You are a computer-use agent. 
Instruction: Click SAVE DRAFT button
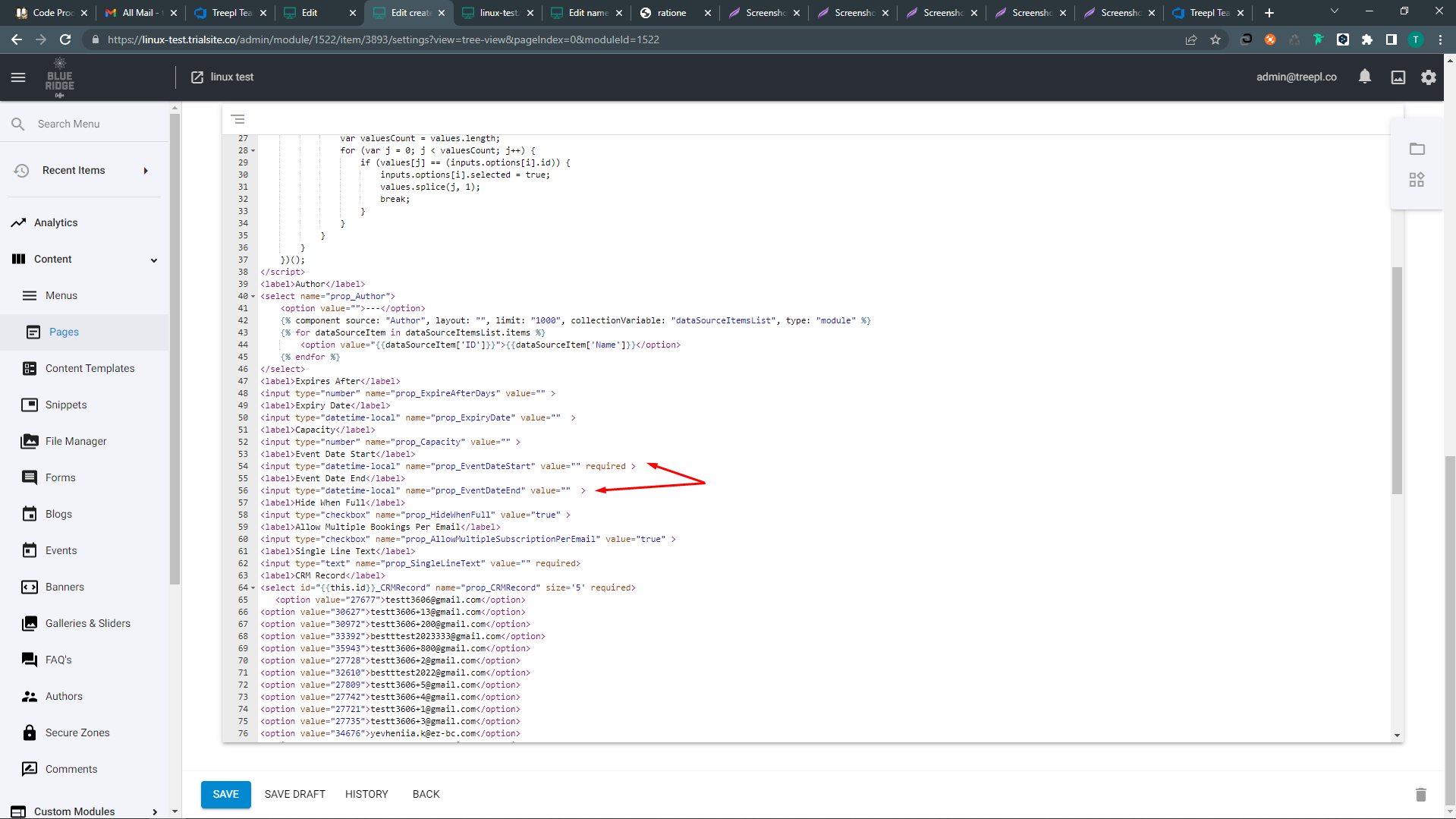tap(295, 795)
